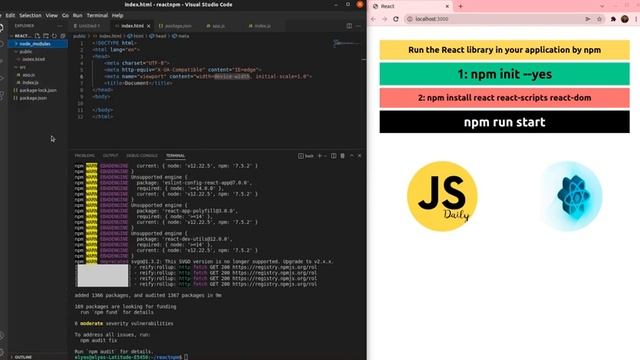Open Chrome extensions puzzle icon

coord(613,19)
